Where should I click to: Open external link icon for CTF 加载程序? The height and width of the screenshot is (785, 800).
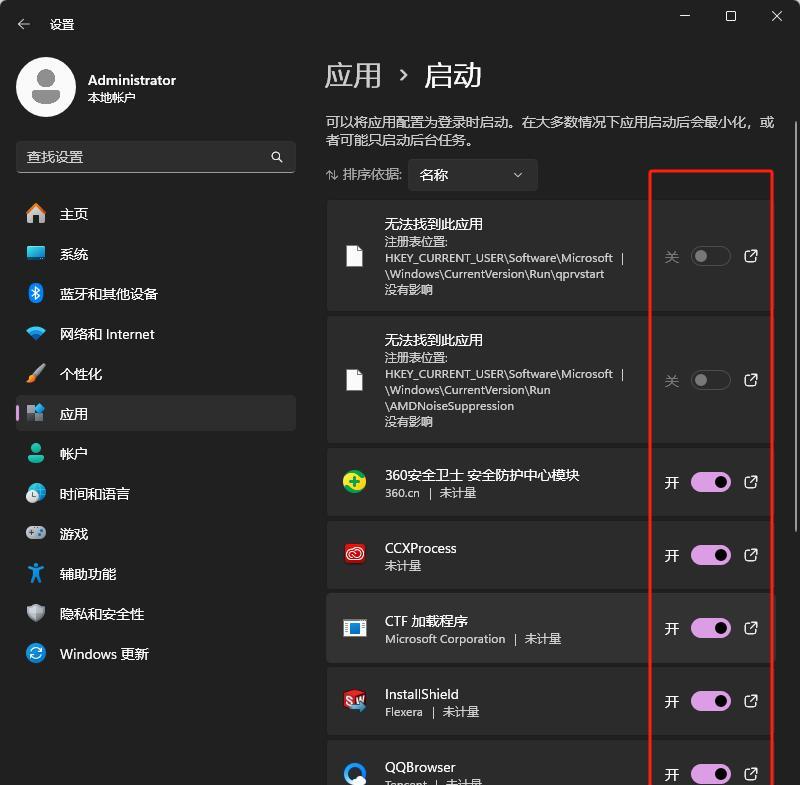751,628
